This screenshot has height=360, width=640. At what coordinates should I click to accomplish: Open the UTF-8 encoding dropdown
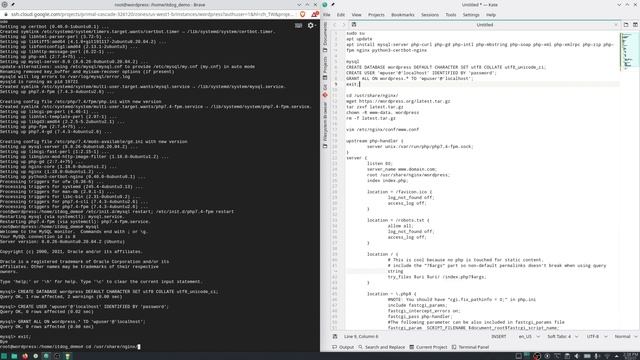click(x=596, y=336)
